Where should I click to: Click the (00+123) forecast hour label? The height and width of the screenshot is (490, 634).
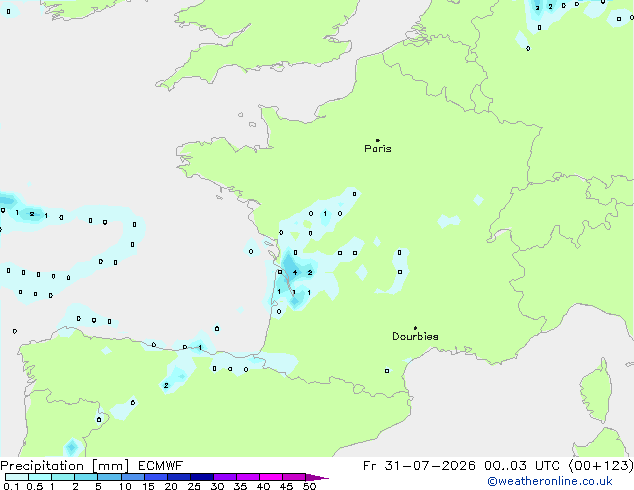tap(601, 466)
